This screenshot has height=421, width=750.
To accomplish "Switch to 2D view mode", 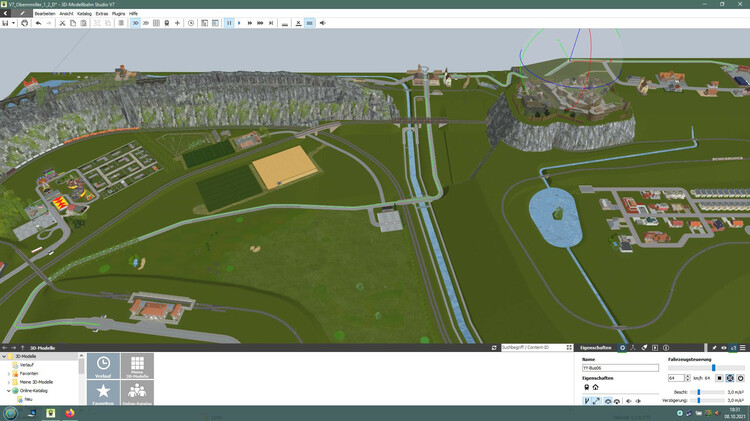I will pyautogui.click(x=146, y=22).
